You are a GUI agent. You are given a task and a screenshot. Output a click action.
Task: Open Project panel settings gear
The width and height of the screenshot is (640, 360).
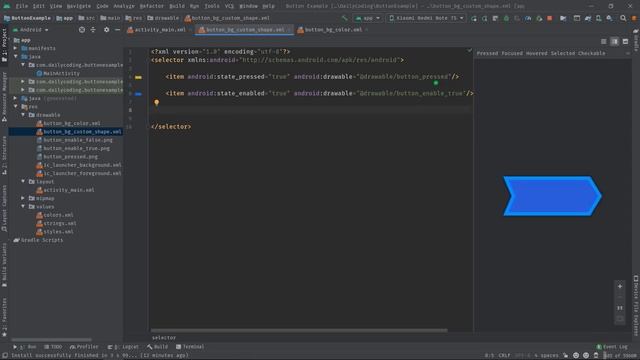(x=107, y=30)
